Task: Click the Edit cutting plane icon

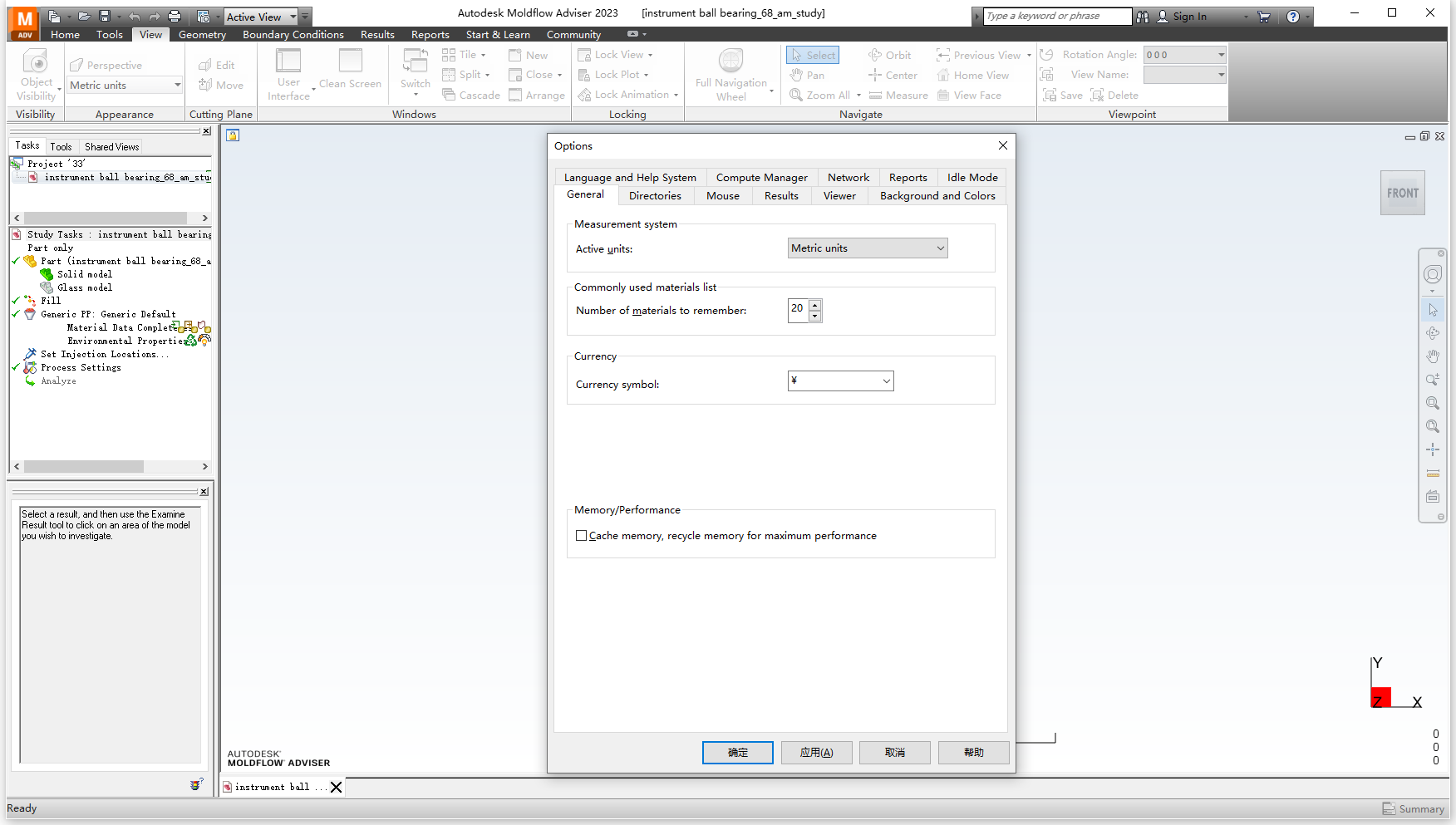Action: tap(205, 65)
